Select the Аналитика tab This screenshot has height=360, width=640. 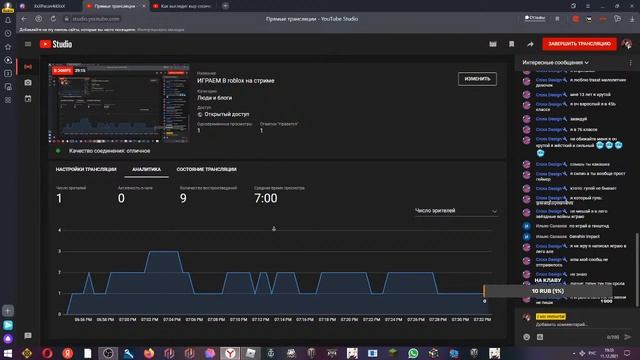click(x=147, y=169)
